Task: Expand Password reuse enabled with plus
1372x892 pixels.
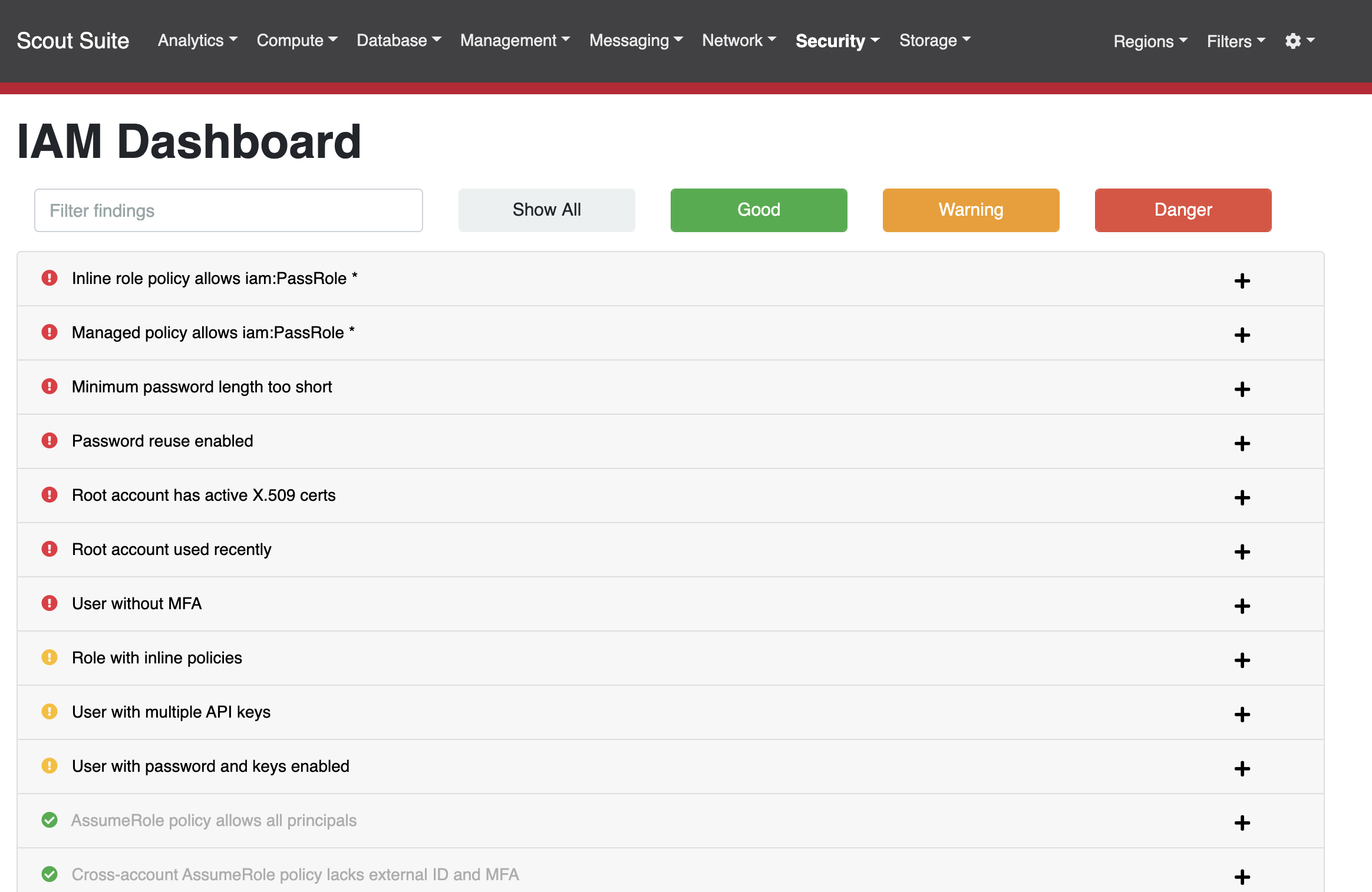Action: [1242, 444]
